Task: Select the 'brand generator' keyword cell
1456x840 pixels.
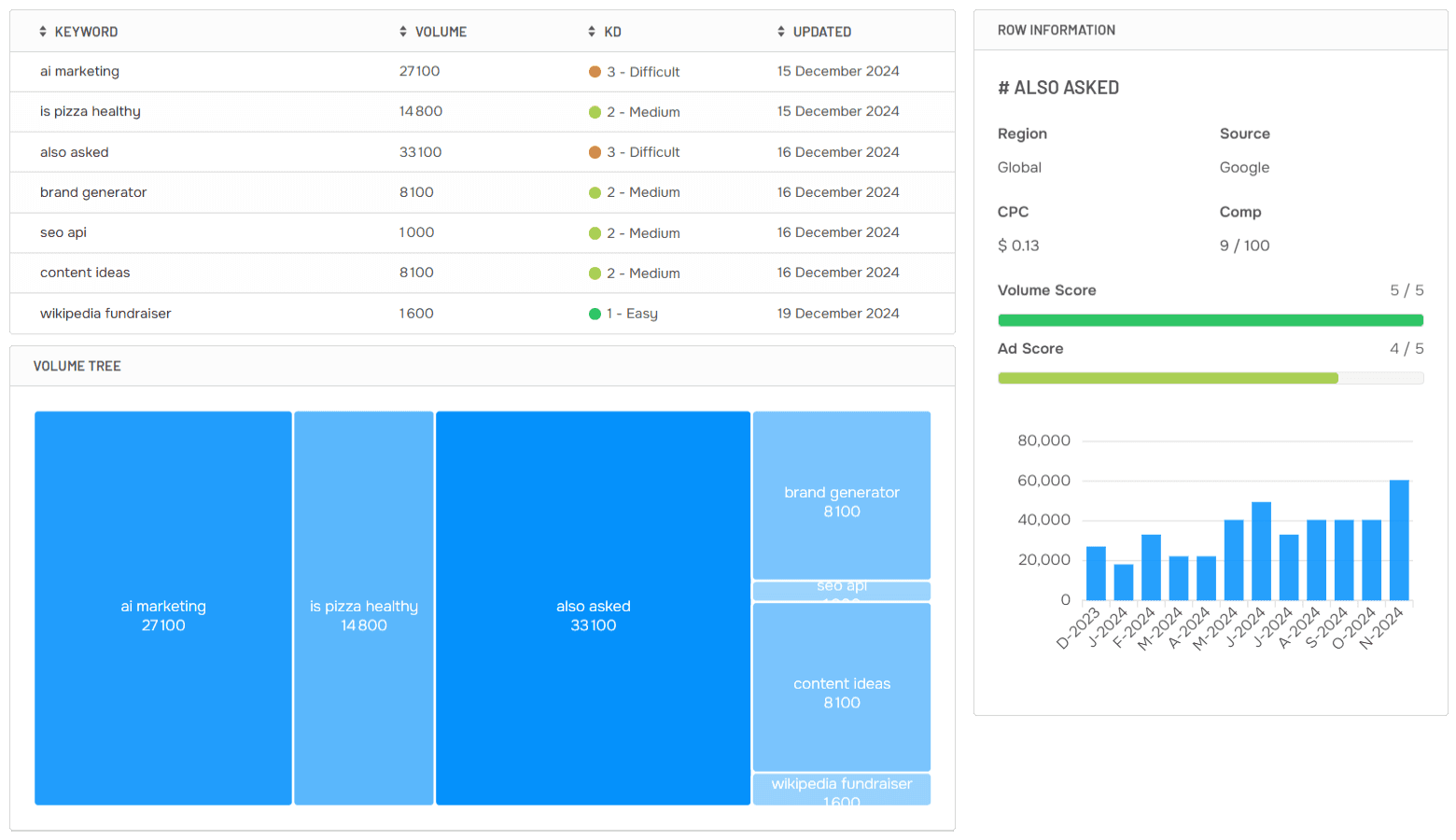Action: click(x=93, y=192)
